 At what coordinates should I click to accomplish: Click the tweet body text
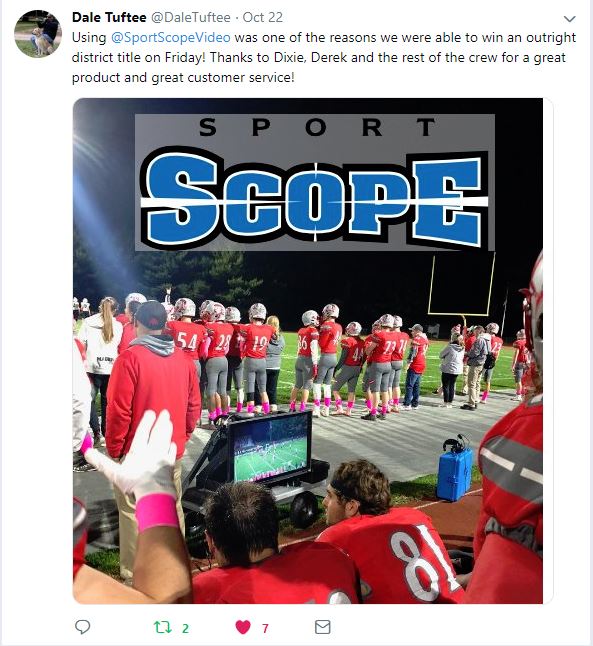[323, 57]
